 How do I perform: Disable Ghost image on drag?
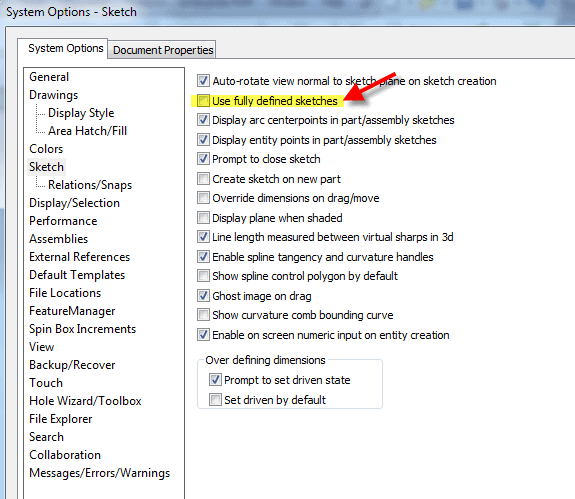coord(203,296)
